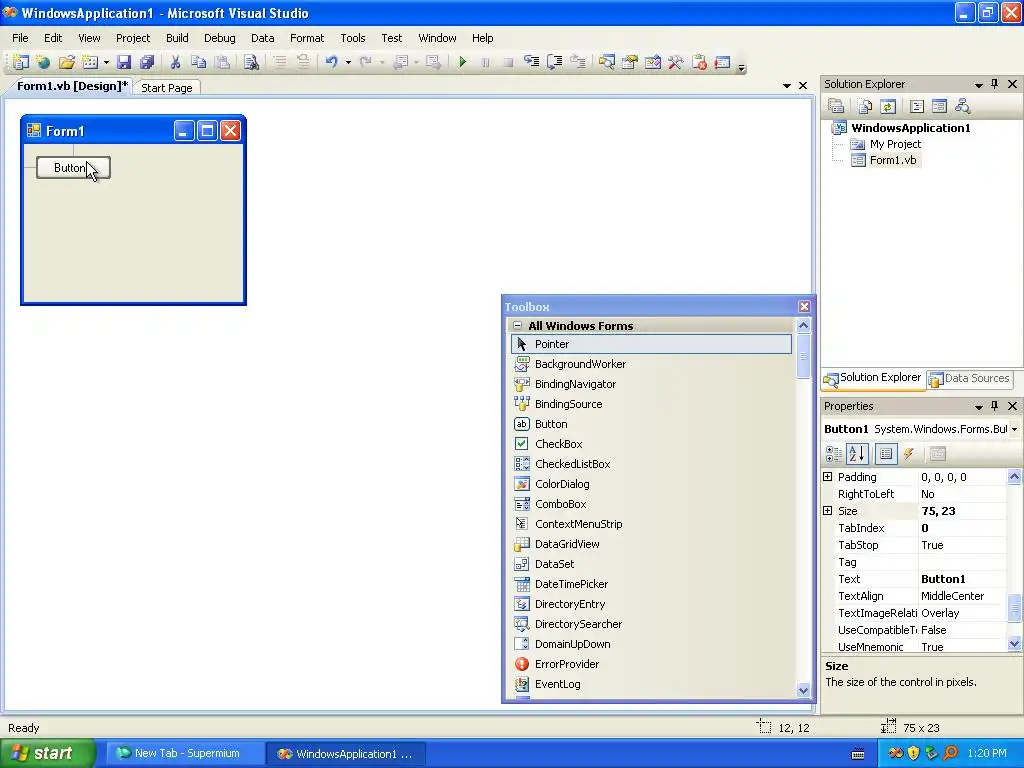
Task: Click the Properties page button icon
Action: point(938,454)
